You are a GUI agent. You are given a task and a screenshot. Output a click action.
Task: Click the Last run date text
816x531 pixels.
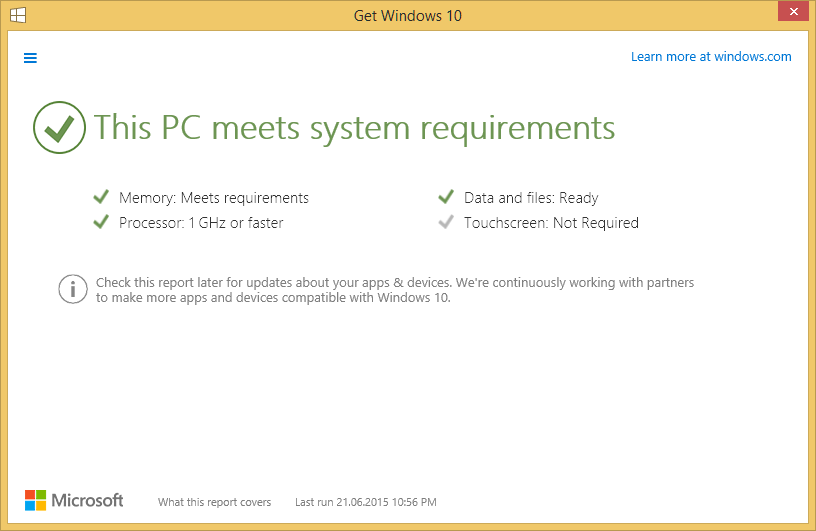(x=366, y=502)
